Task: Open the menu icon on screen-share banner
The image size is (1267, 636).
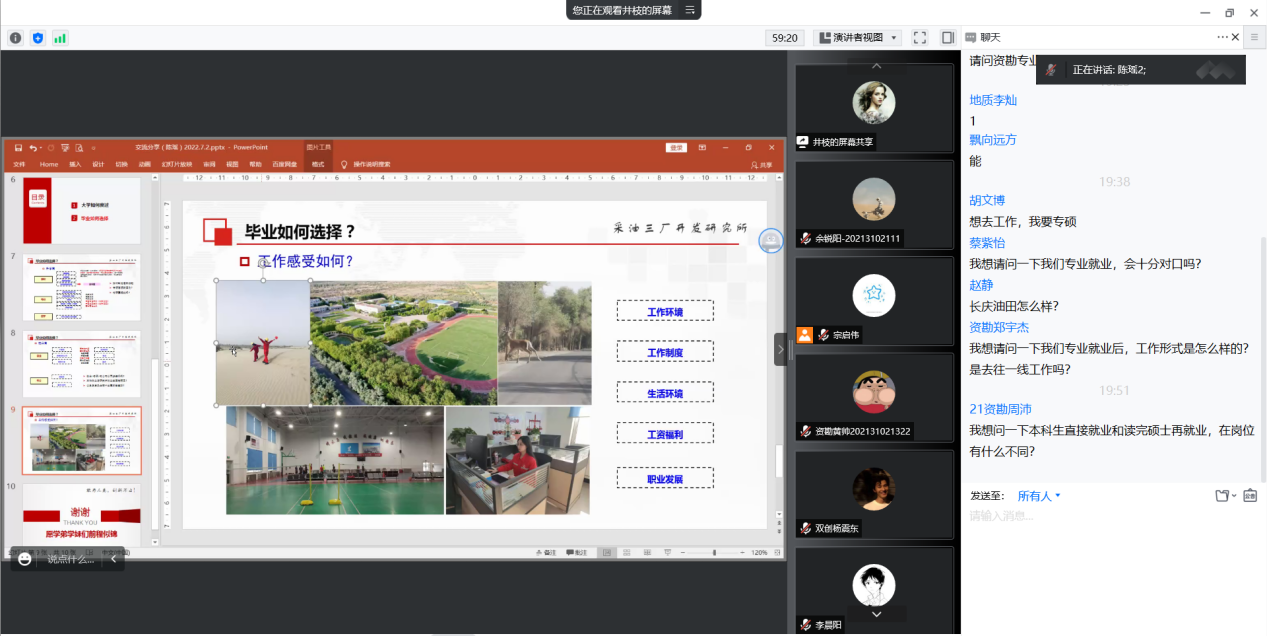Action: [x=689, y=10]
